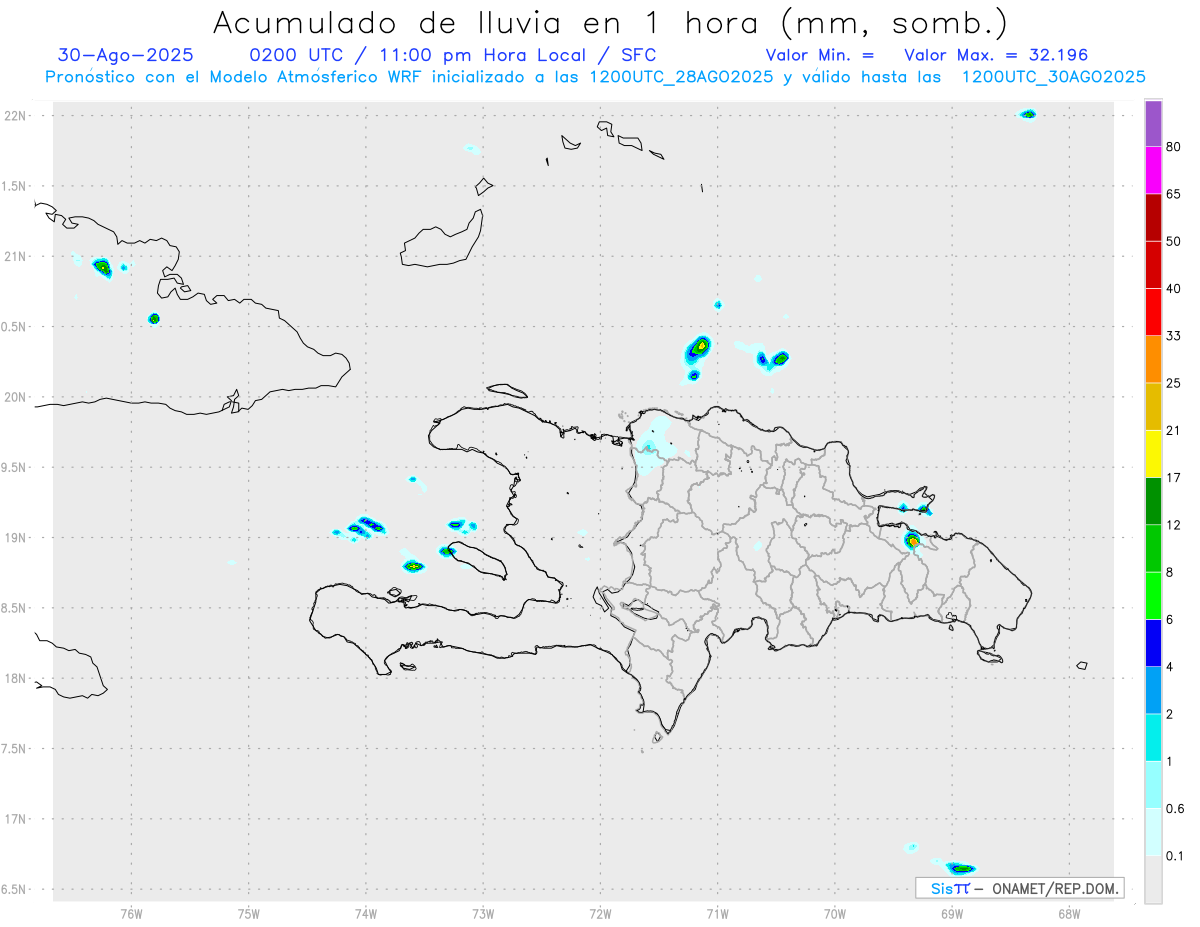
Task: Click the 'Valor Min. =' label
Action: (x=820, y=55)
